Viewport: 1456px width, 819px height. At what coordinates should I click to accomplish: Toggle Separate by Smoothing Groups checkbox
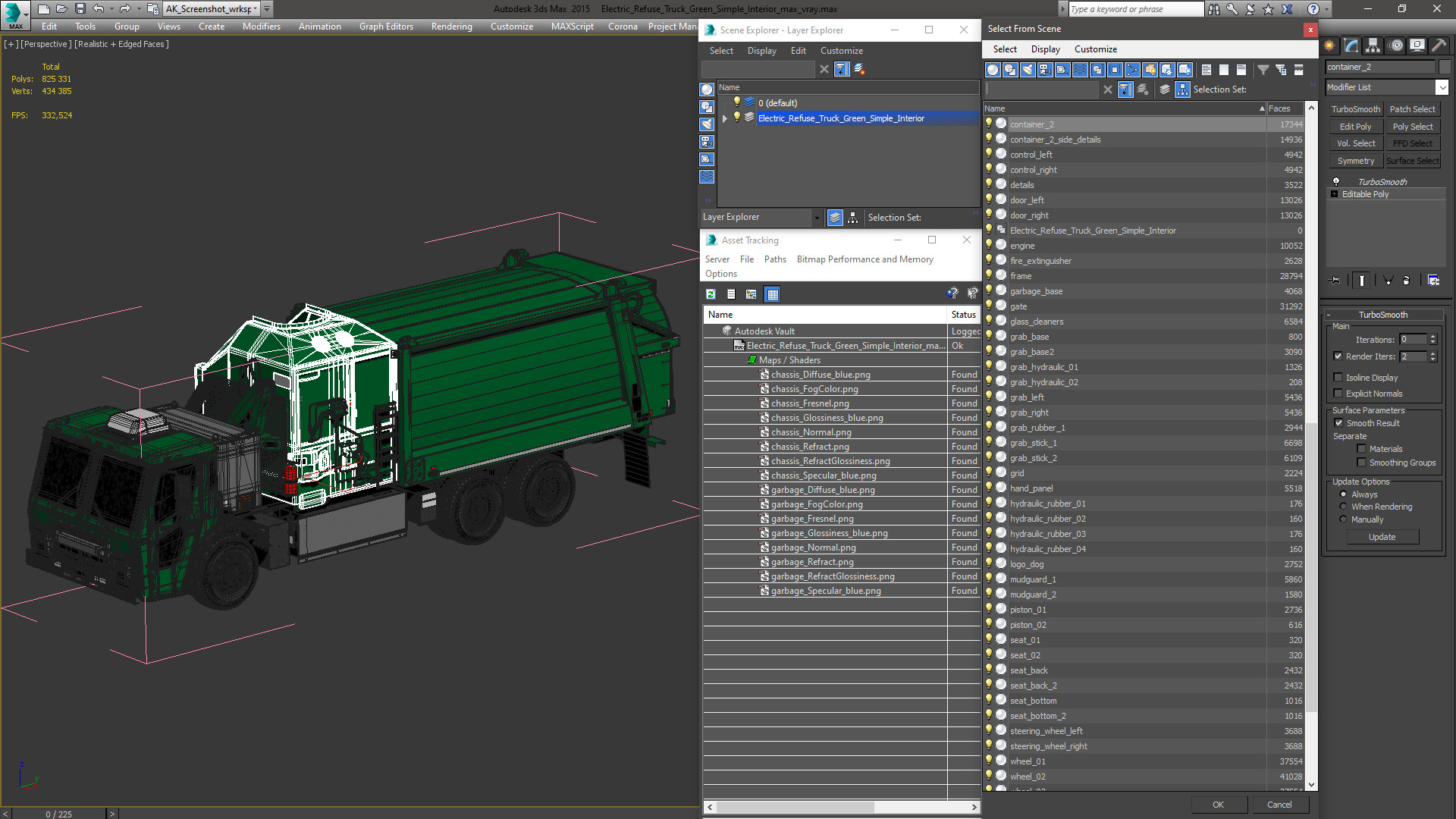click(x=1361, y=463)
